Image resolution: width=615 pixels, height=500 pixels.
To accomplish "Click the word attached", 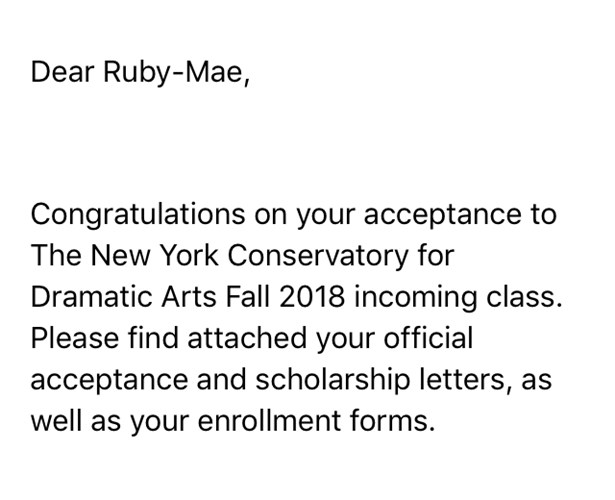I will click(x=247, y=338).
